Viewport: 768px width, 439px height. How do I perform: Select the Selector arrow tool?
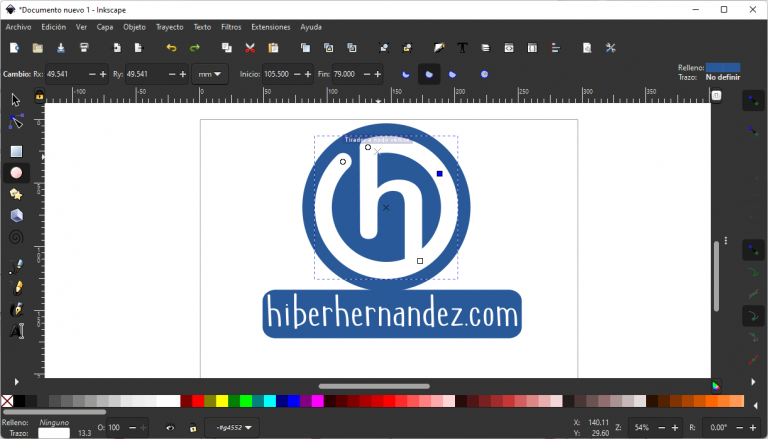(16, 100)
